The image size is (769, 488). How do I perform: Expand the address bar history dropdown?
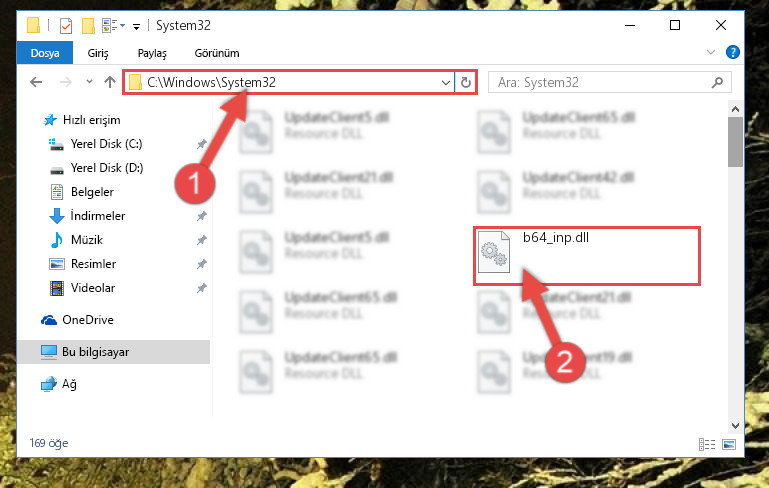445,82
